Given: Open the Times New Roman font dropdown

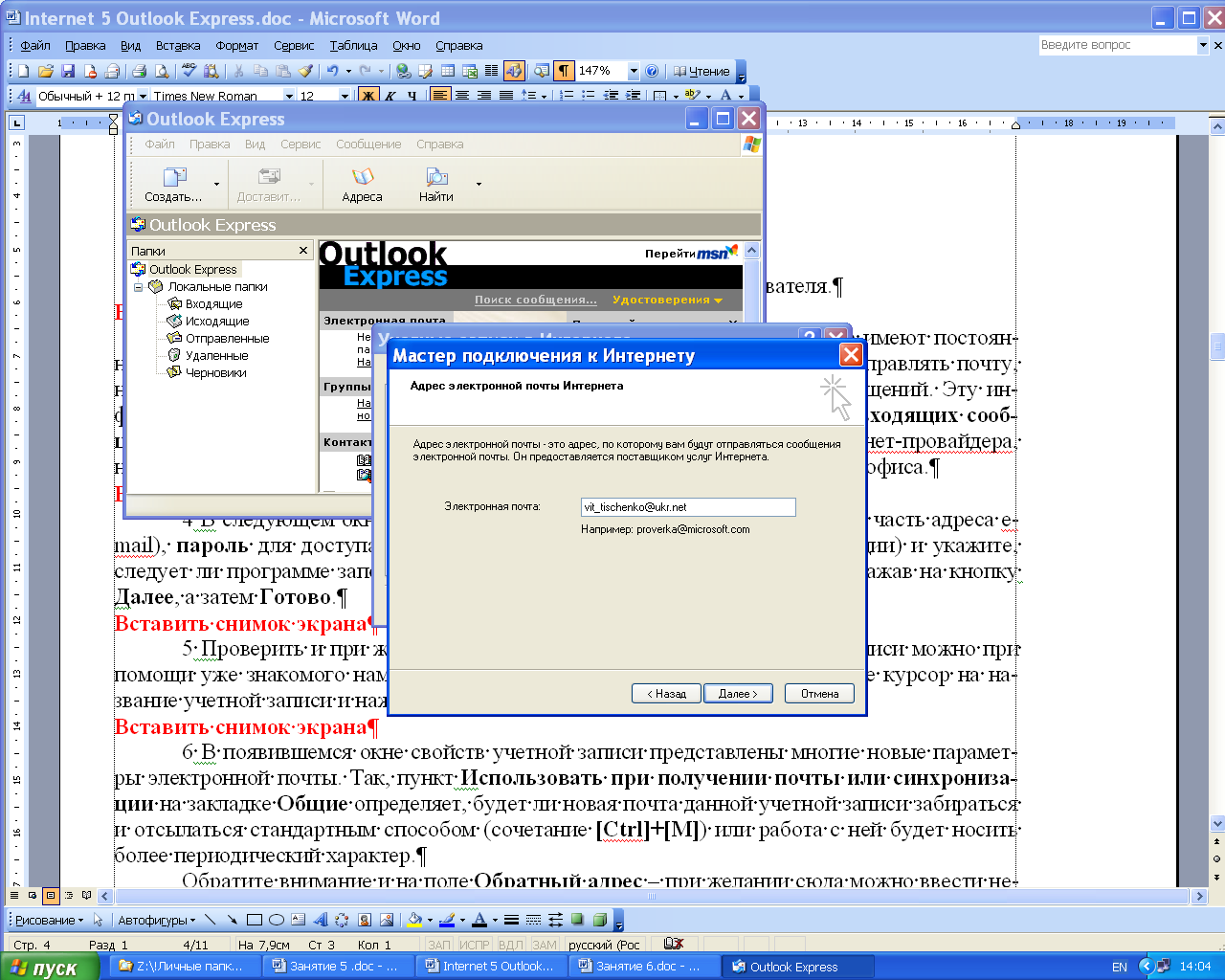Looking at the screenshot, I should [289, 96].
